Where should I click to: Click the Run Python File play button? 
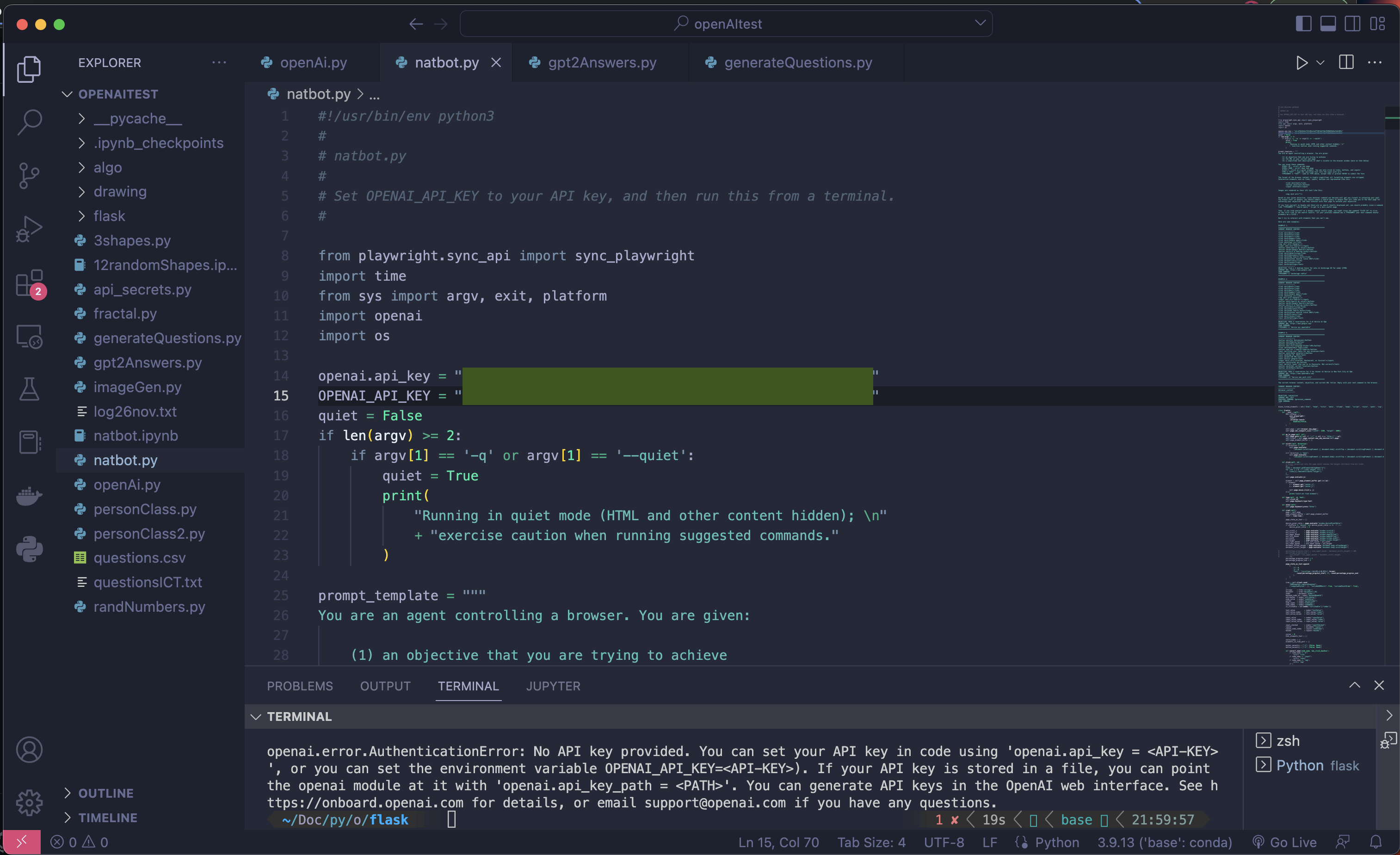click(1301, 62)
